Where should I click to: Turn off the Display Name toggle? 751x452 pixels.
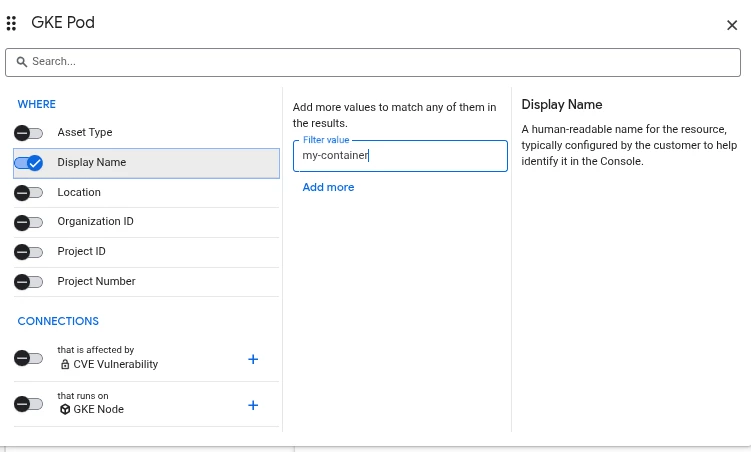point(28,163)
